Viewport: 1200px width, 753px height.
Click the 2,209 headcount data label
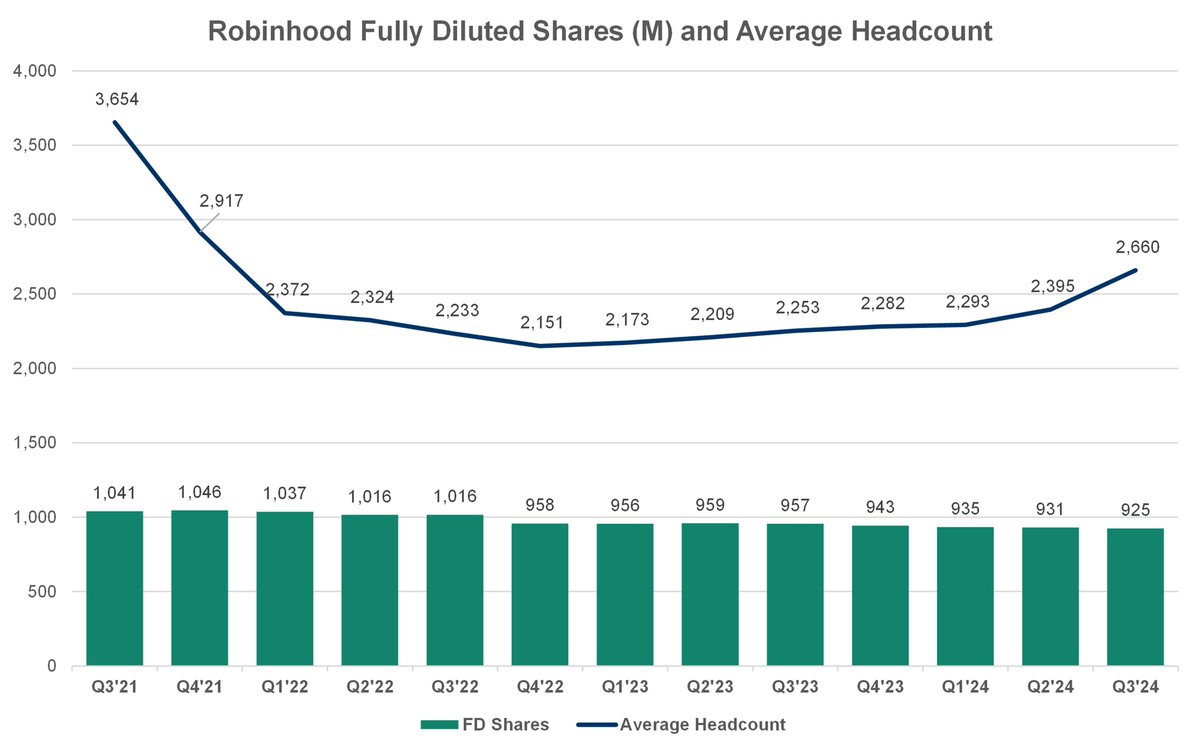pos(711,315)
